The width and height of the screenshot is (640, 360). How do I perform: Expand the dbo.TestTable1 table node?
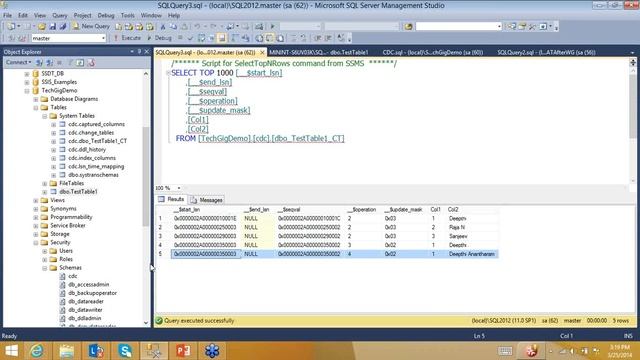(44, 192)
